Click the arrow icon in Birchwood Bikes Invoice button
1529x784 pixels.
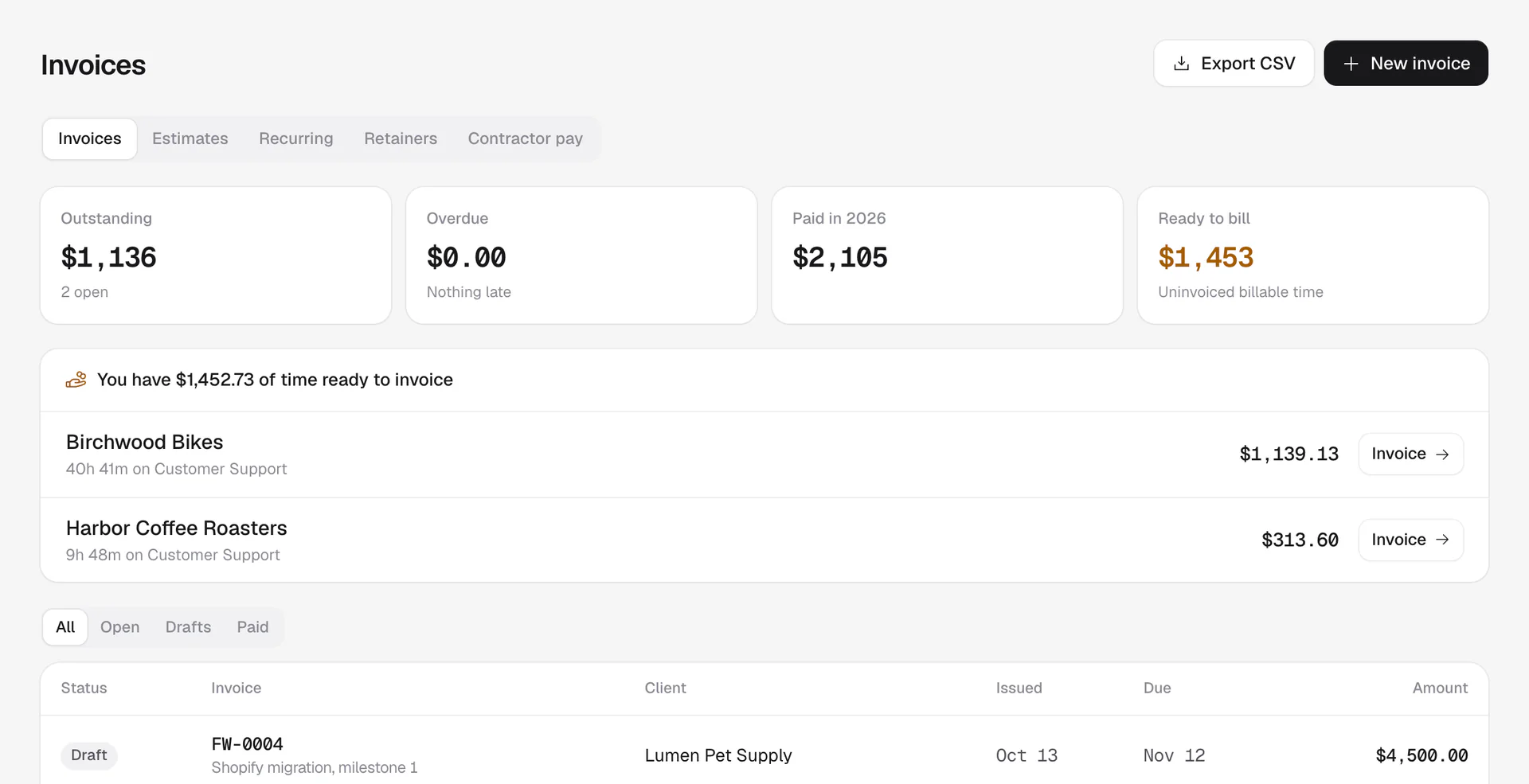pos(1442,454)
